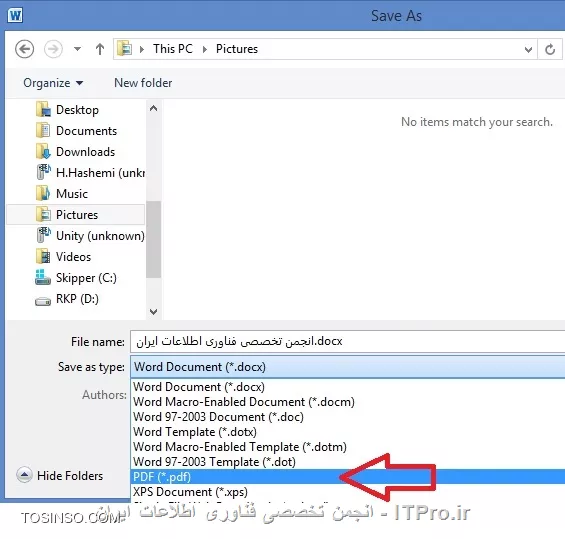Click the navigation pane scrollbar thumb
This screenshot has width=565, height=539.
pos(154,239)
